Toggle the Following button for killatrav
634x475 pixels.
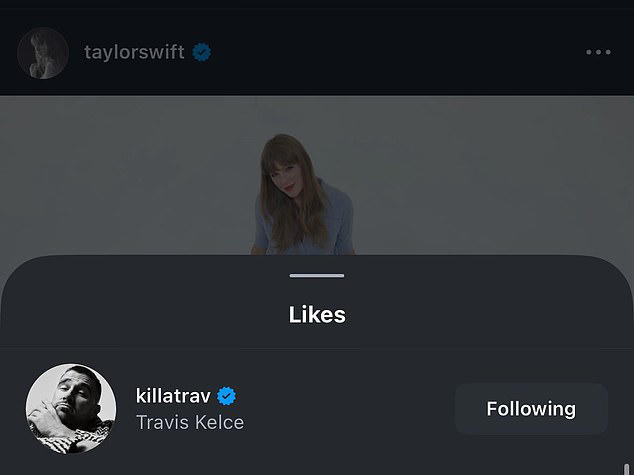[x=531, y=408]
